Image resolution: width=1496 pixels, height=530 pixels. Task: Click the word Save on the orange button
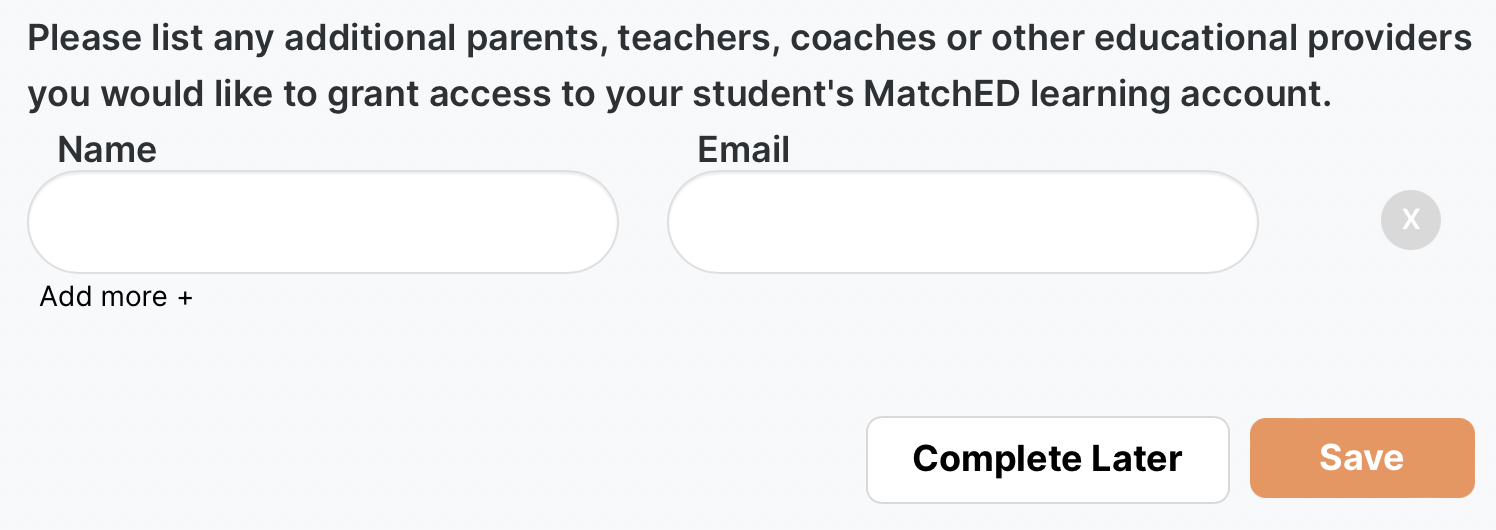[x=1362, y=458]
